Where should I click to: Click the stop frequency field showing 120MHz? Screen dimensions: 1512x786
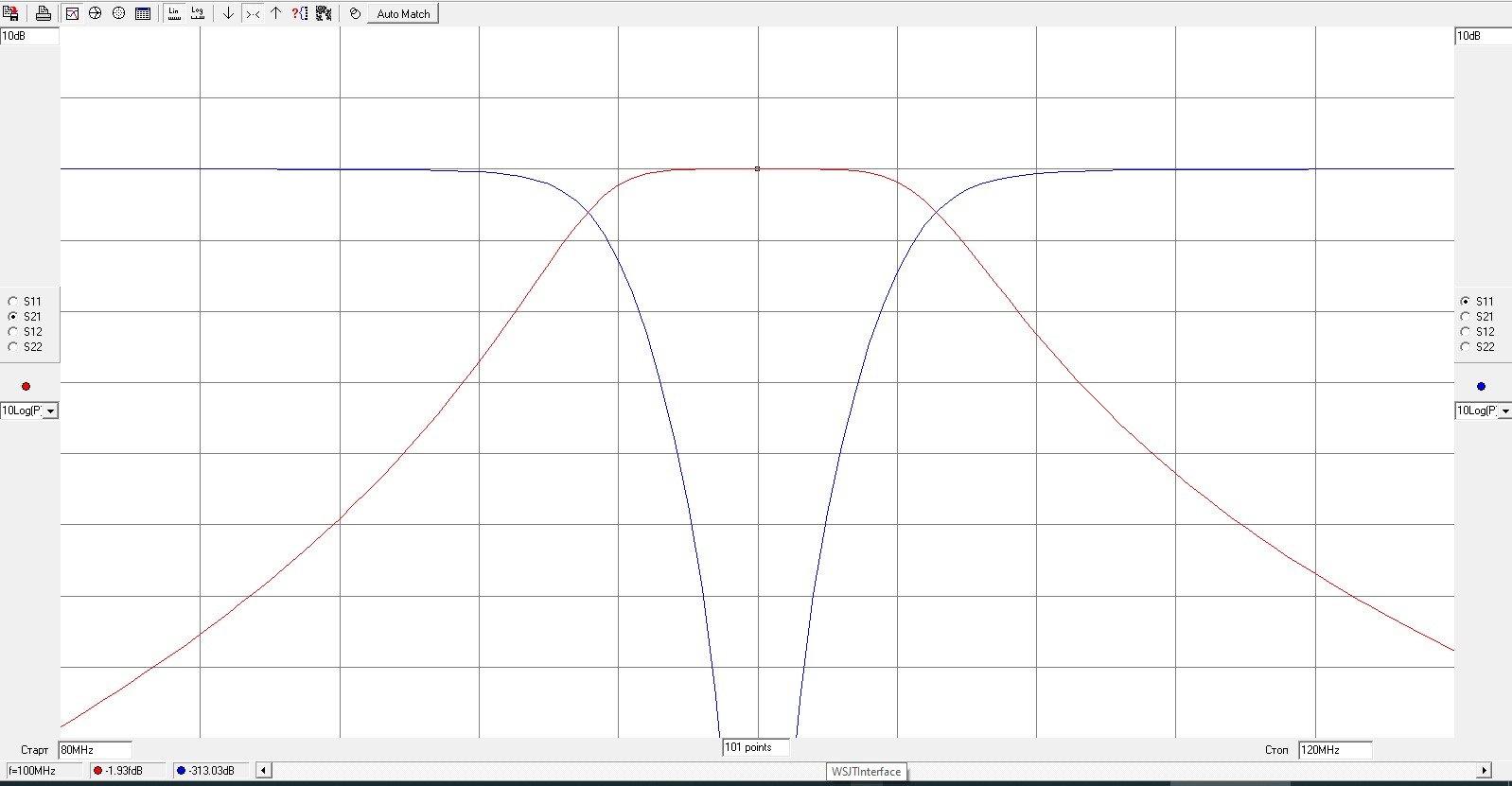click(1334, 750)
